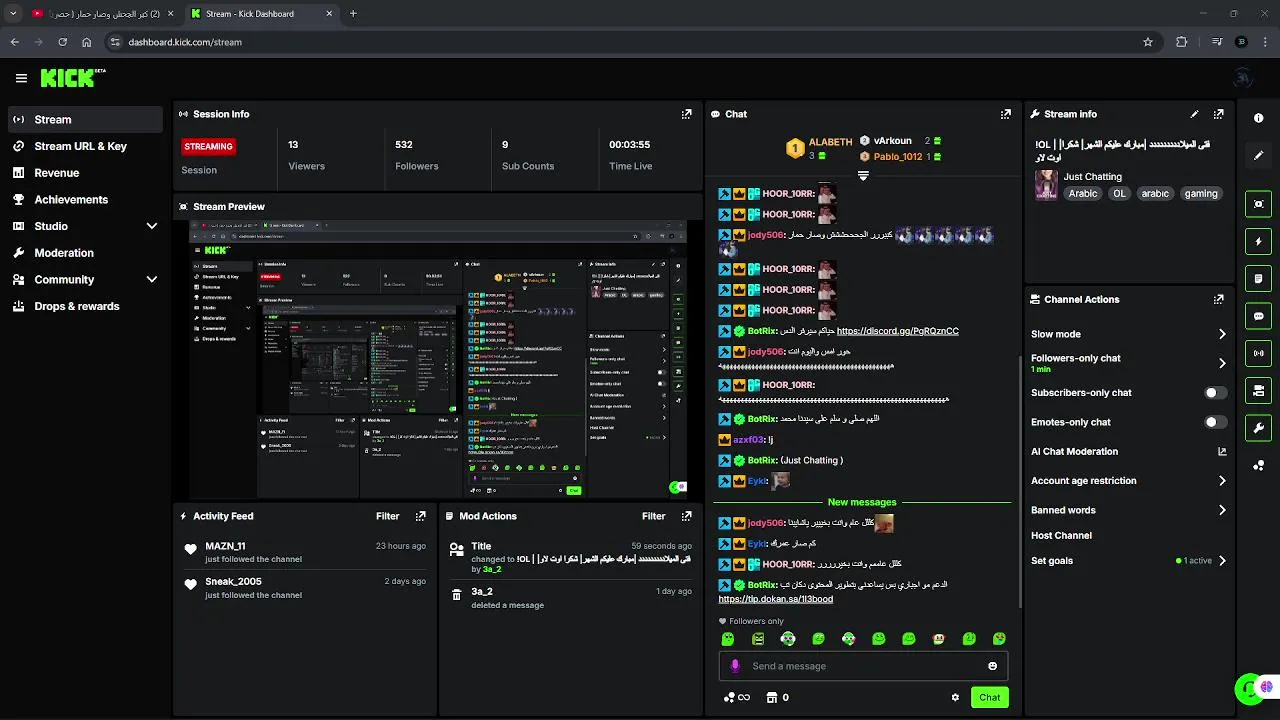The image size is (1280, 720).
Task: Bookmark page with browser star icon
Action: 1148,42
